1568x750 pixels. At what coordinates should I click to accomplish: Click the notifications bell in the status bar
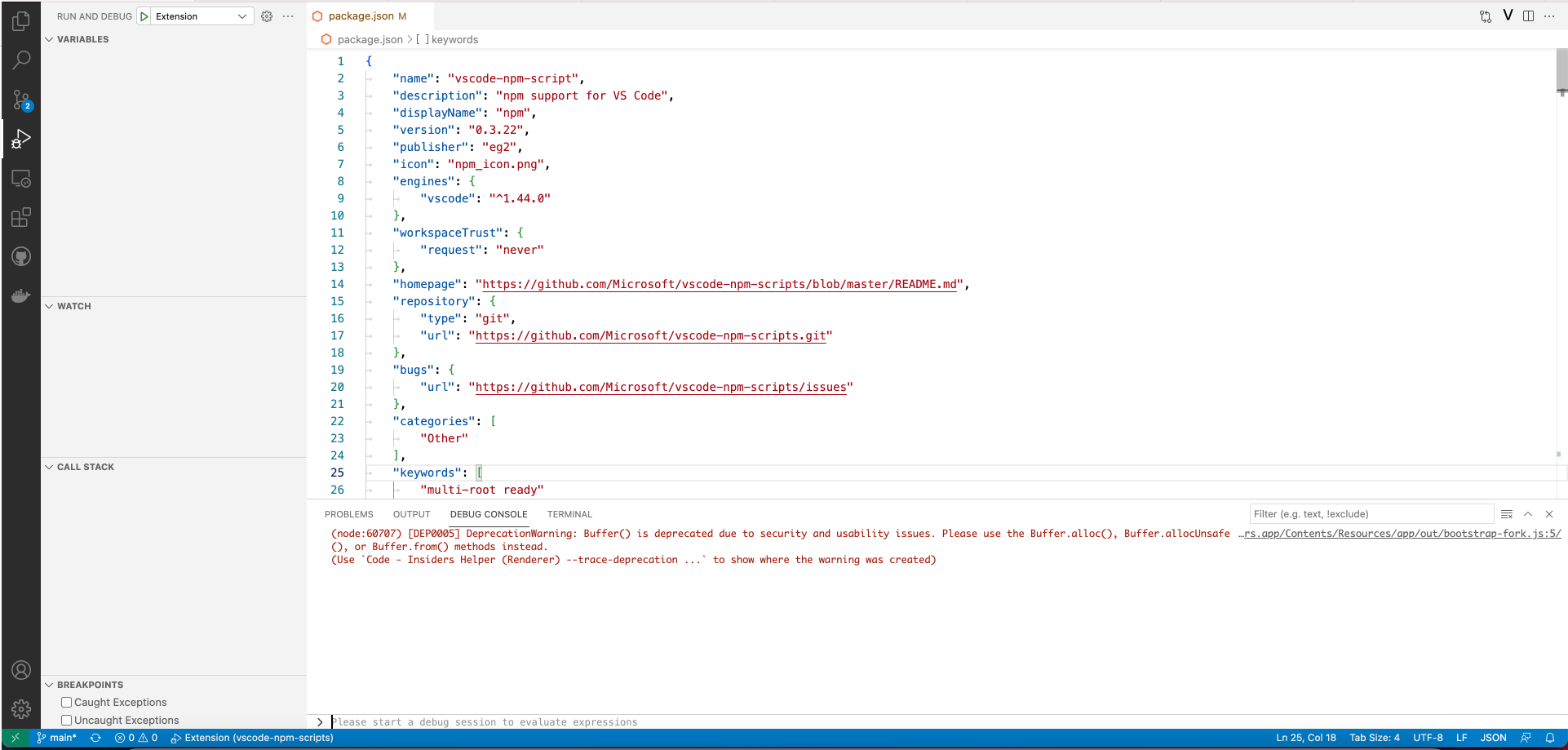(x=1551, y=737)
